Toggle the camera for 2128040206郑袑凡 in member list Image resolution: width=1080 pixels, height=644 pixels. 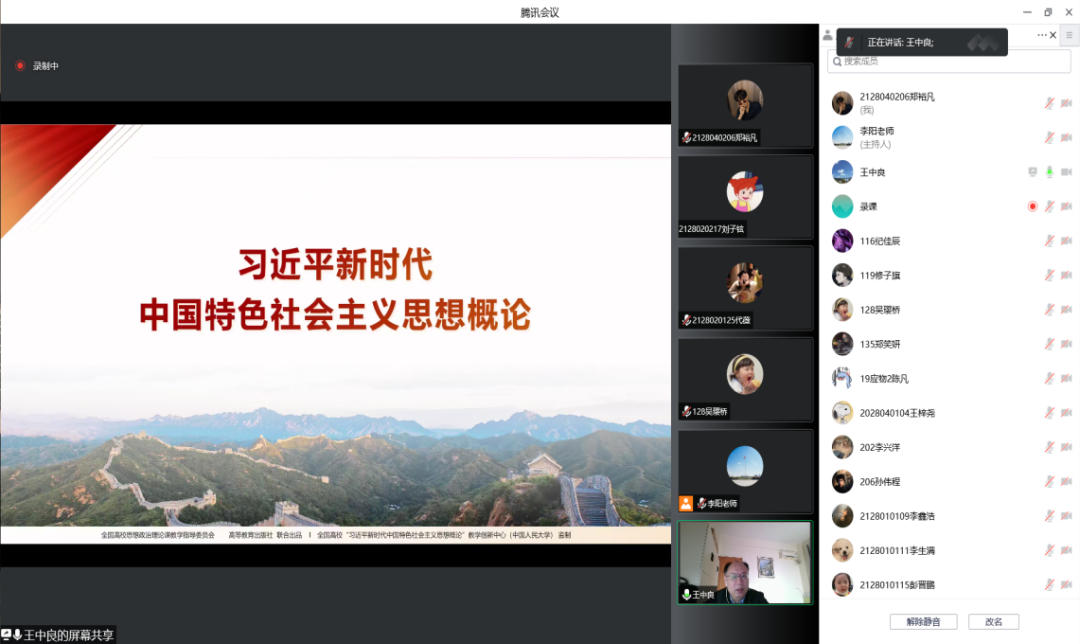click(1066, 103)
